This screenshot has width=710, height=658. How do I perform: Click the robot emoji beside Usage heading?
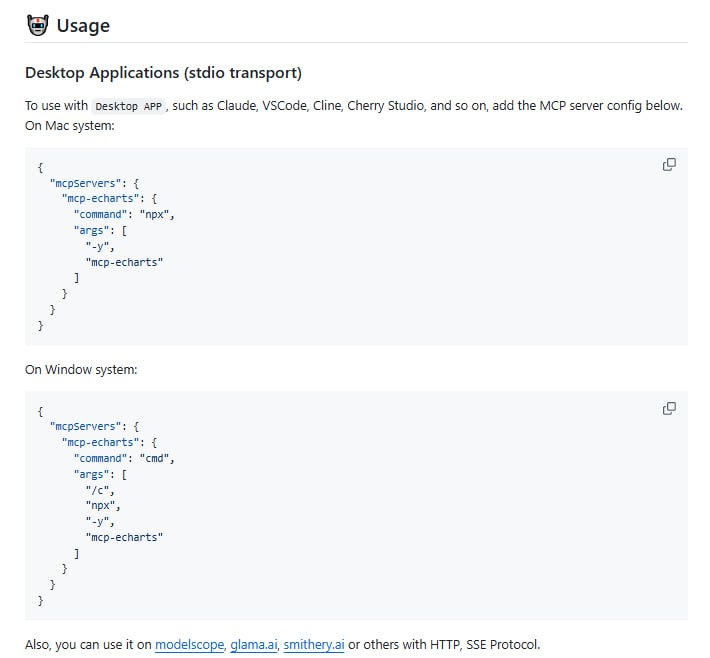tap(38, 25)
